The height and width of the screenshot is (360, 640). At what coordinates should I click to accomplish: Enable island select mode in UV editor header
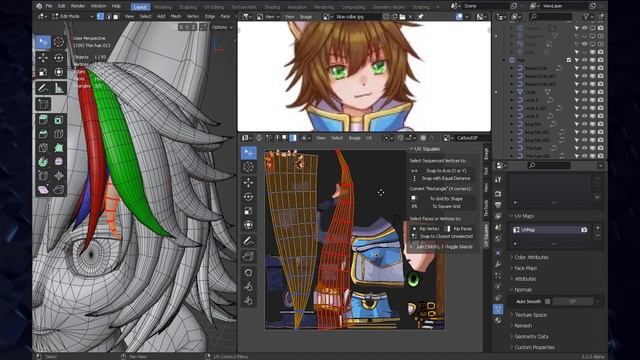[x=293, y=138]
